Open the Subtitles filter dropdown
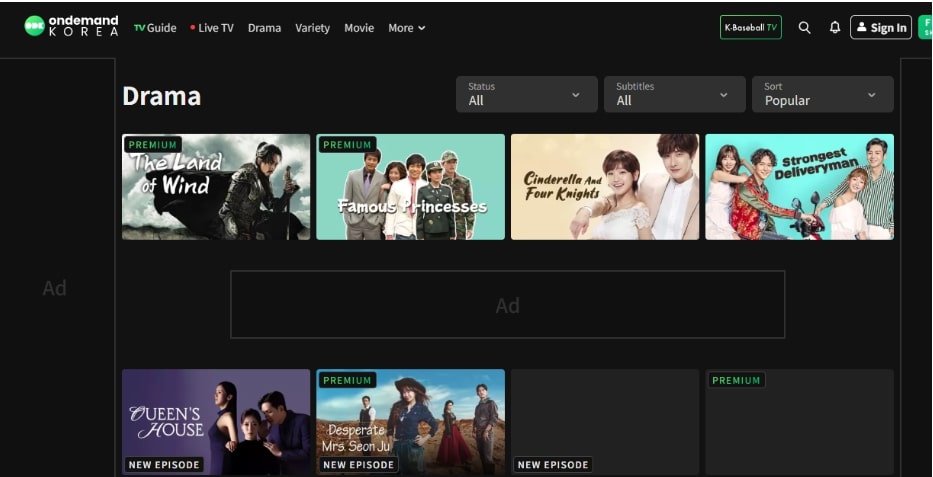 click(675, 94)
